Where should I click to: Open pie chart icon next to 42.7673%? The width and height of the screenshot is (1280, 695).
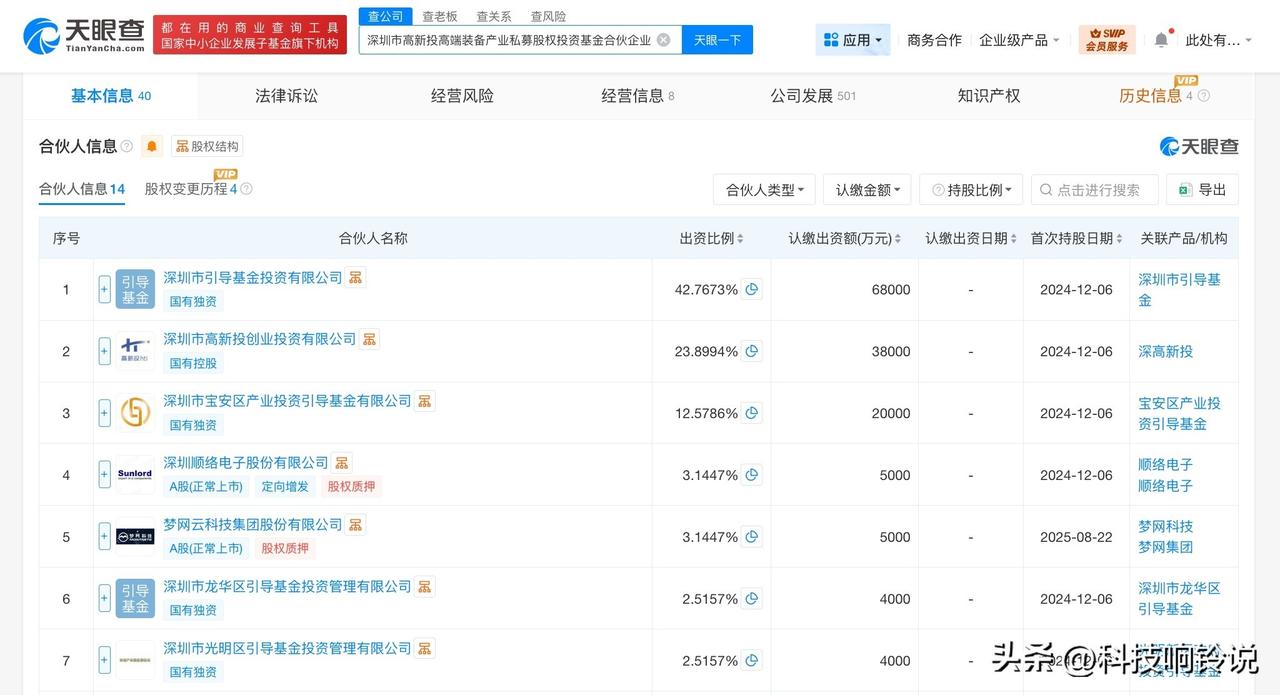752,289
